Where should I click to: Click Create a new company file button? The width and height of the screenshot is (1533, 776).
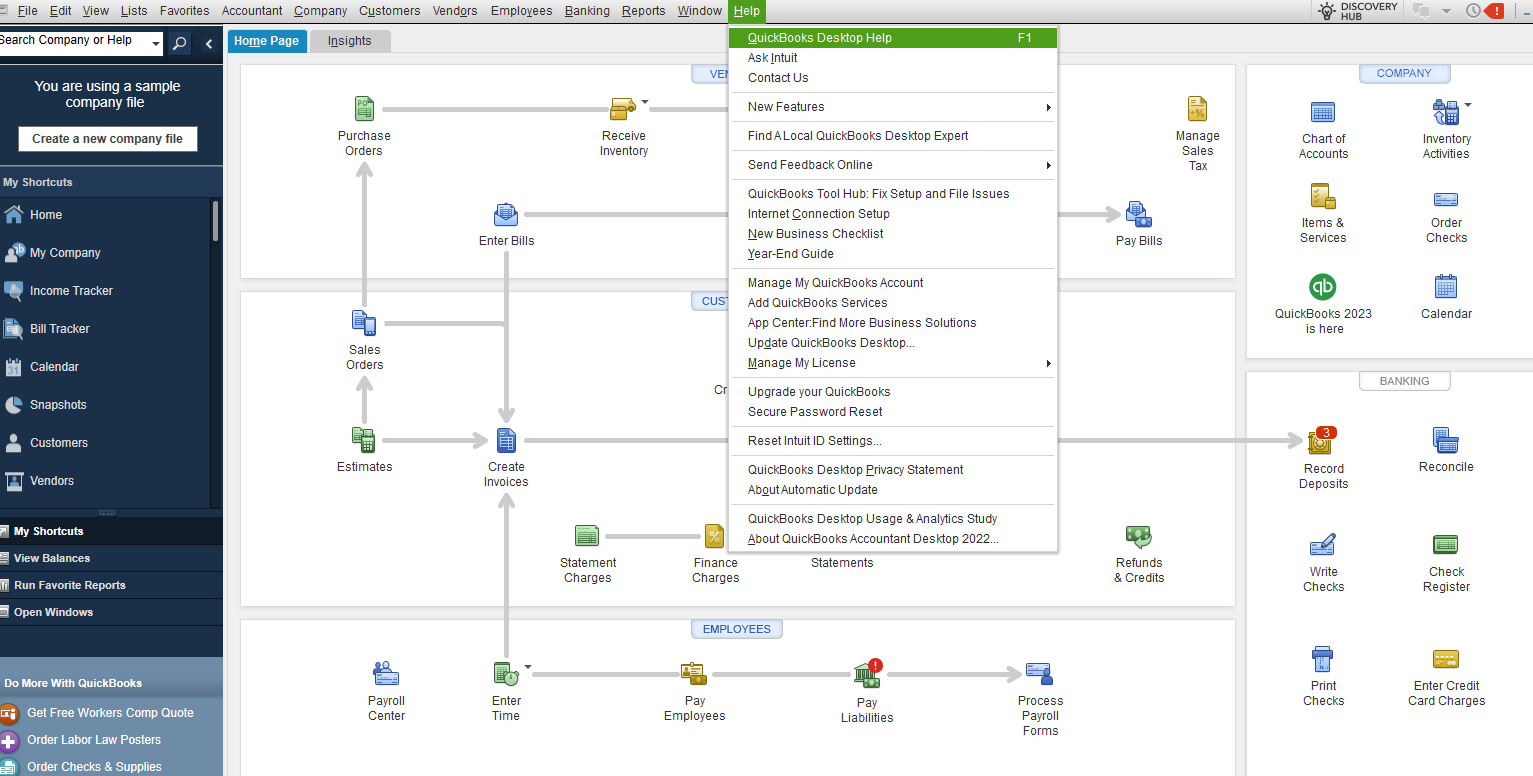point(108,139)
